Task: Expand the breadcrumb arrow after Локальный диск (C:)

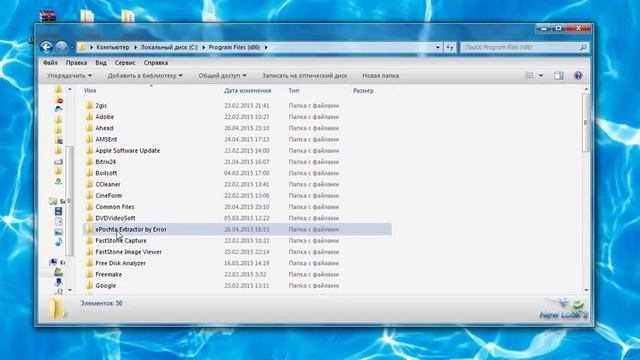Action: tap(203, 47)
